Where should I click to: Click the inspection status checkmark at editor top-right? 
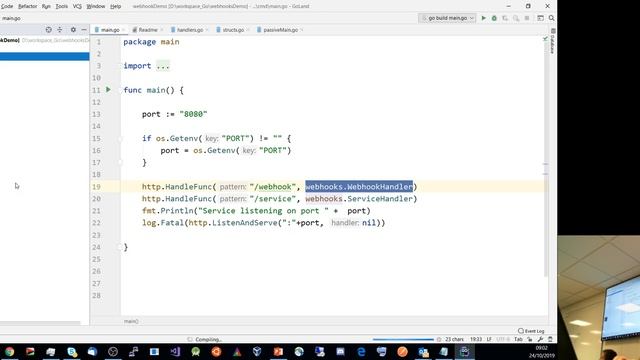tap(545, 39)
